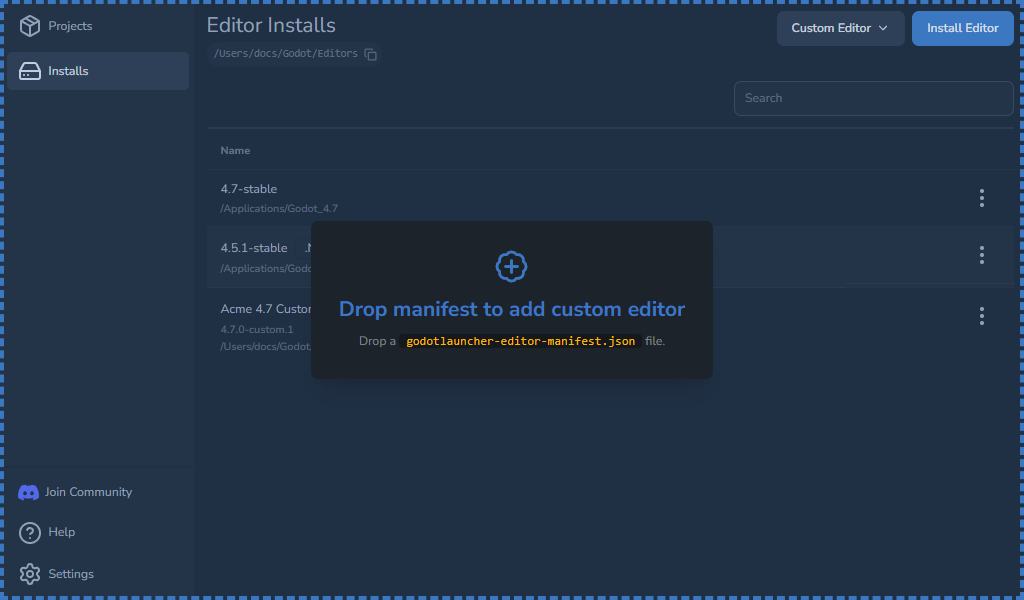Click the Settings gear icon
Image resolution: width=1024 pixels, height=600 pixels.
[x=29, y=575]
